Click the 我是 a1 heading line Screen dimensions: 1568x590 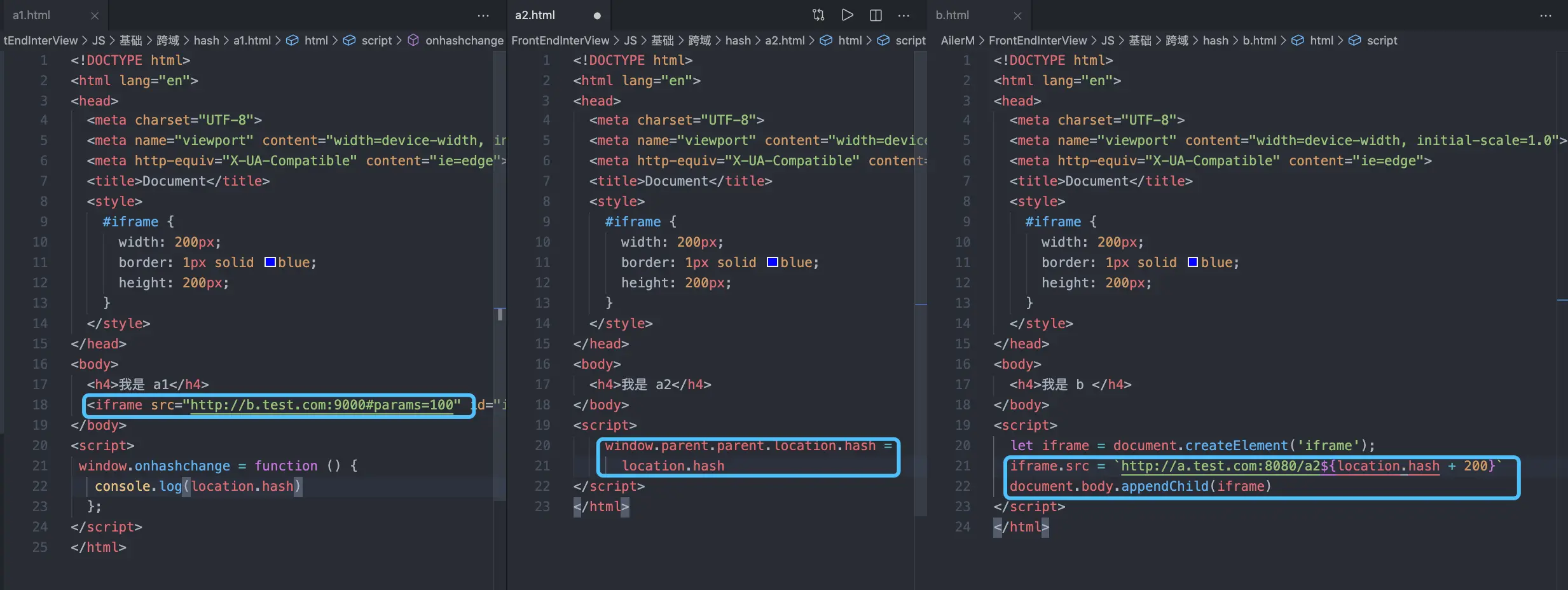pyautogui.click(x=148, y=385)
